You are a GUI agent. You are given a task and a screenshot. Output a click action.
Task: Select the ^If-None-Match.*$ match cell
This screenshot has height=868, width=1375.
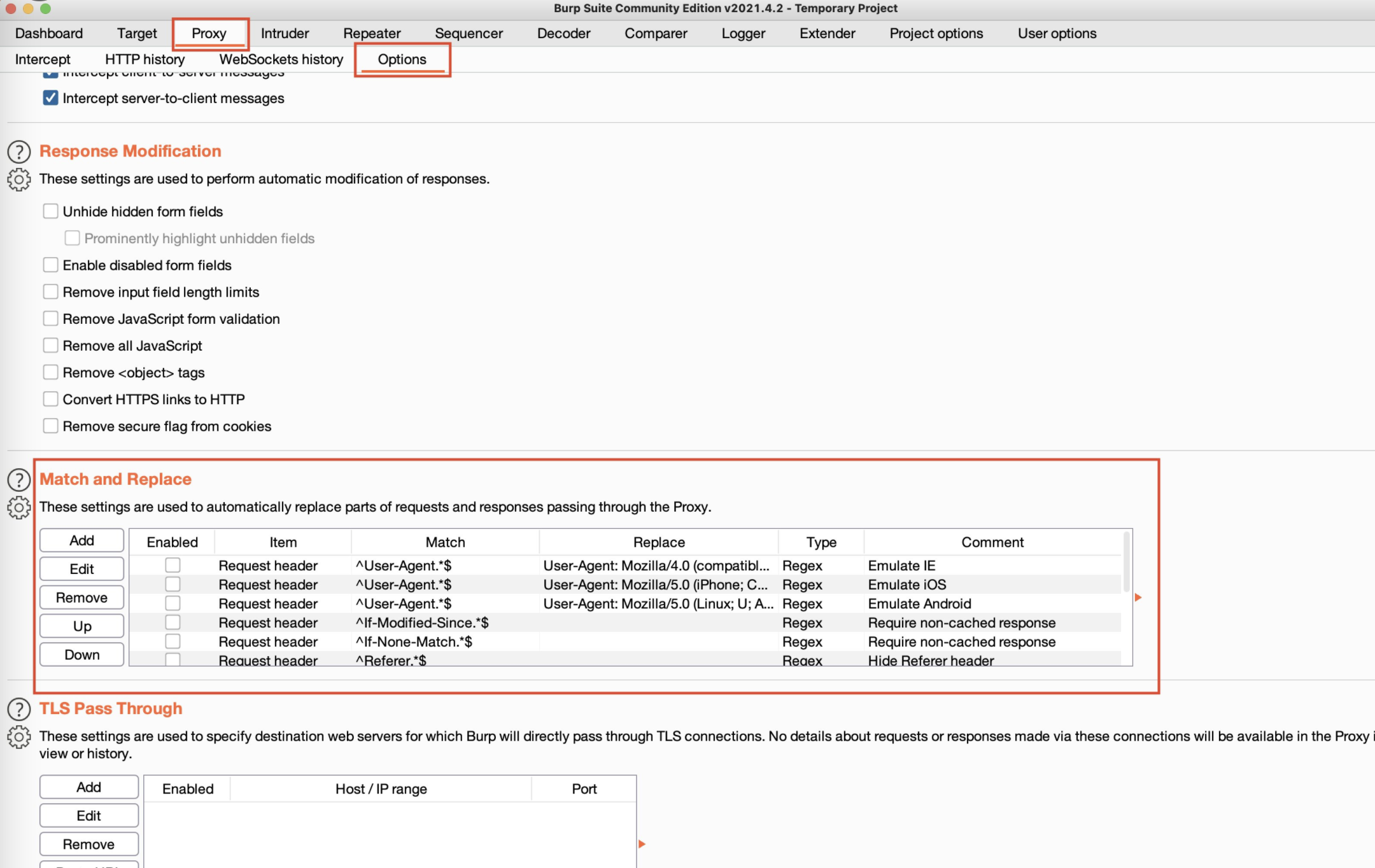(x=445, y=641)
